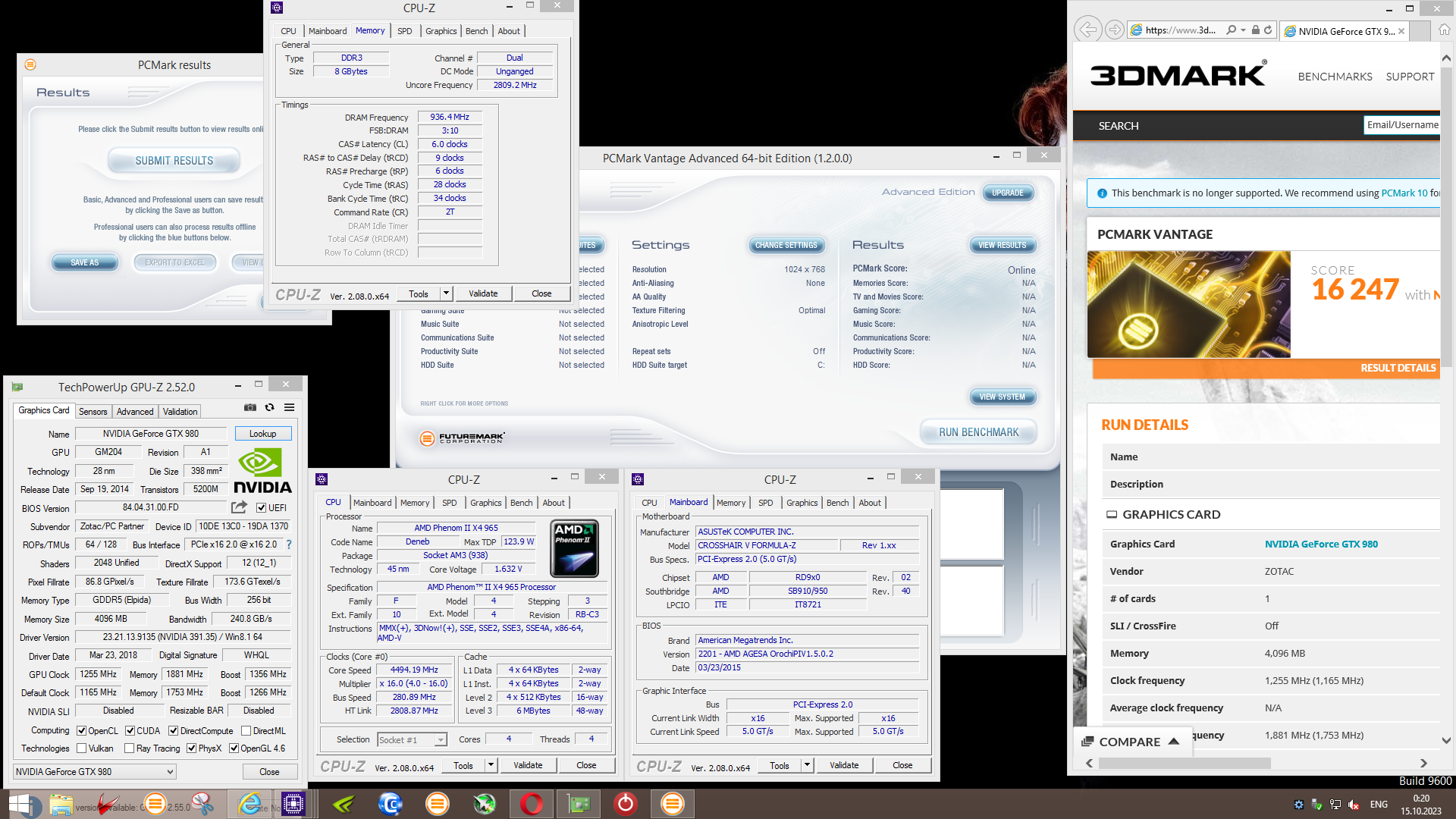Click the Lookup button in GPU-Z

(x=262, y=434)
